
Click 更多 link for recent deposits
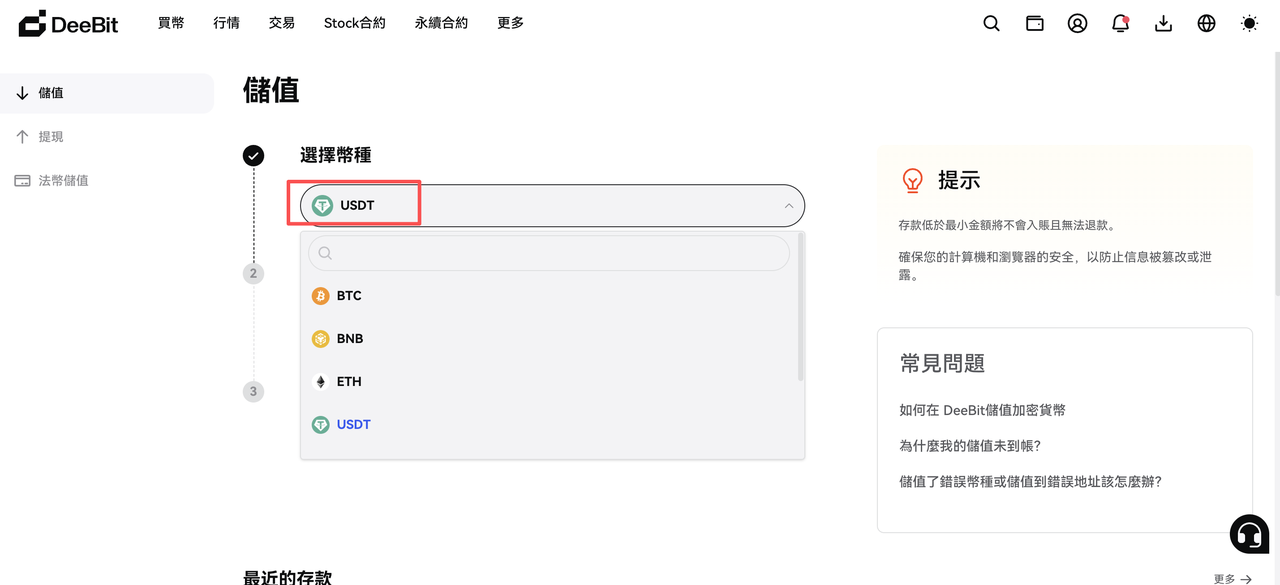[x=1232, y=579]
